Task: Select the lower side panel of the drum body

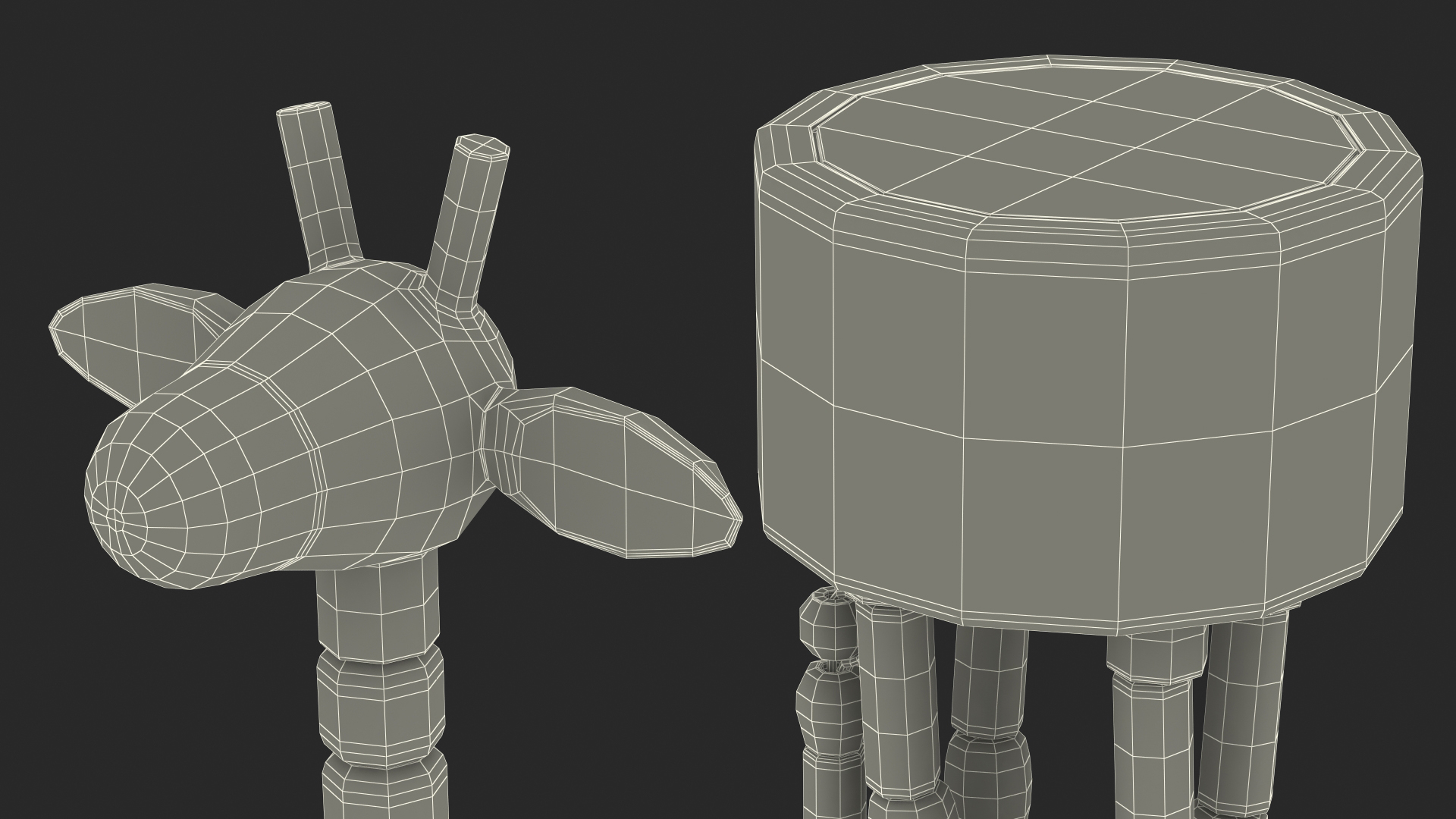Action: click(1046, 523)
